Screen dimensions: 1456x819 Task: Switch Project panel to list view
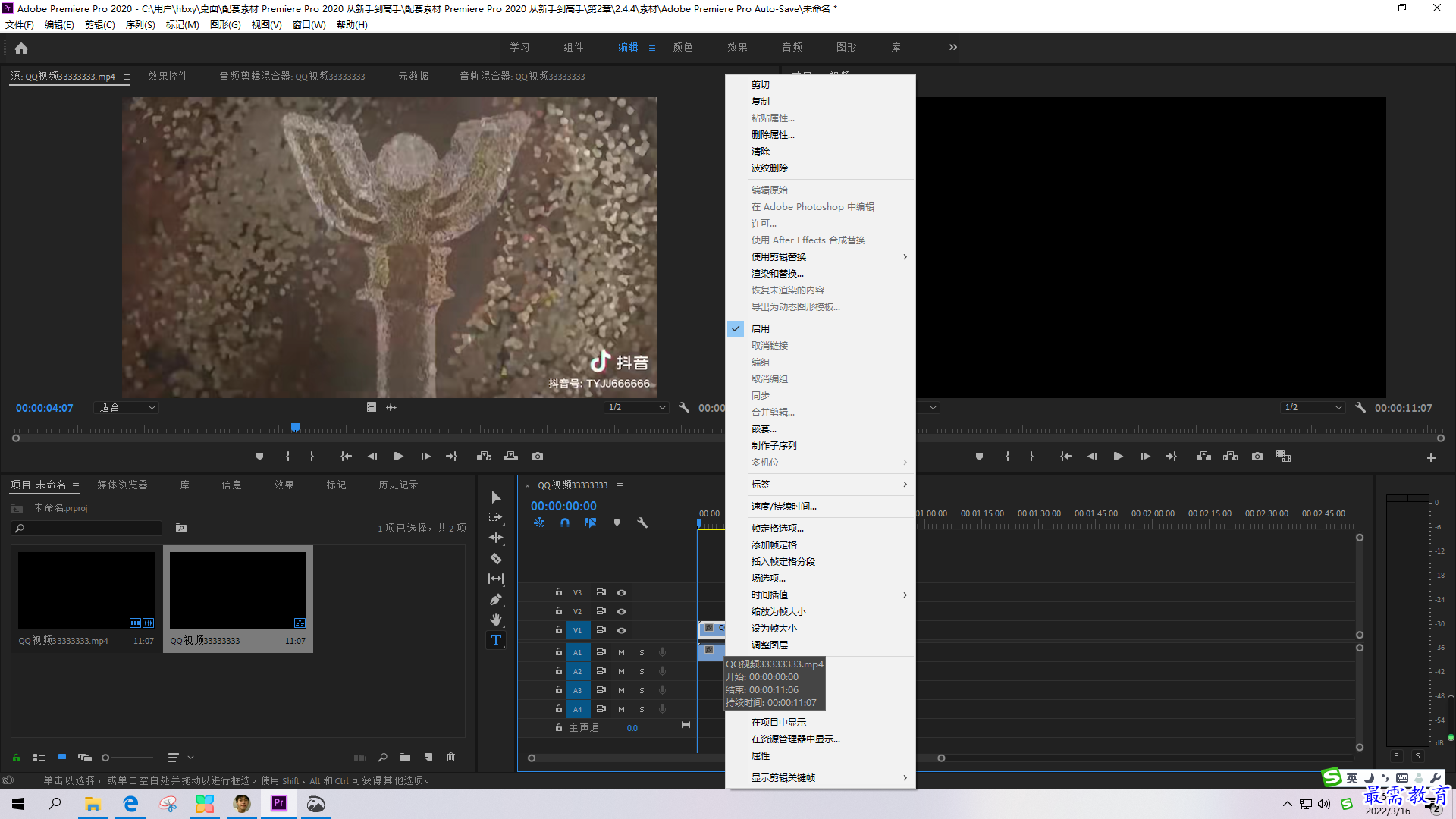point(39,757)
